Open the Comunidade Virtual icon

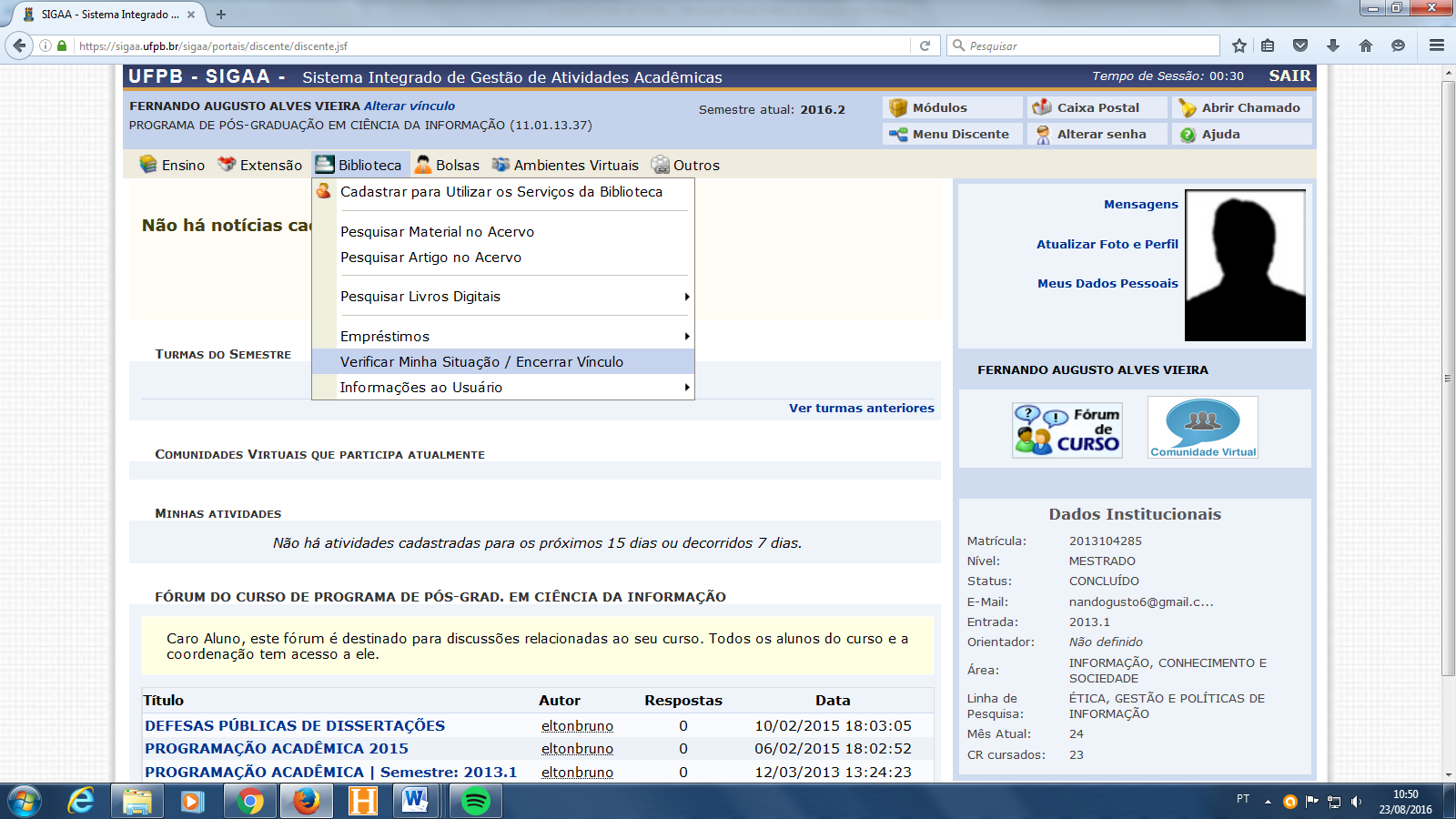tap(1202, 427)
